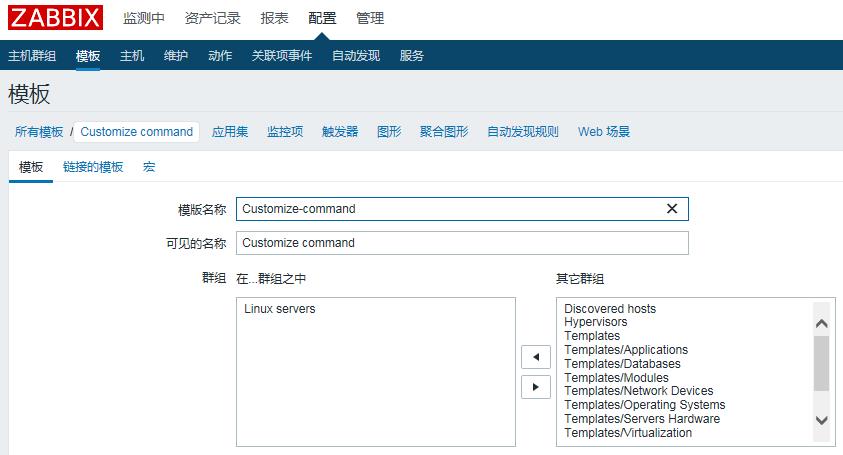
Task: Switch to the 宏 tab
Action: click(149, 167)
